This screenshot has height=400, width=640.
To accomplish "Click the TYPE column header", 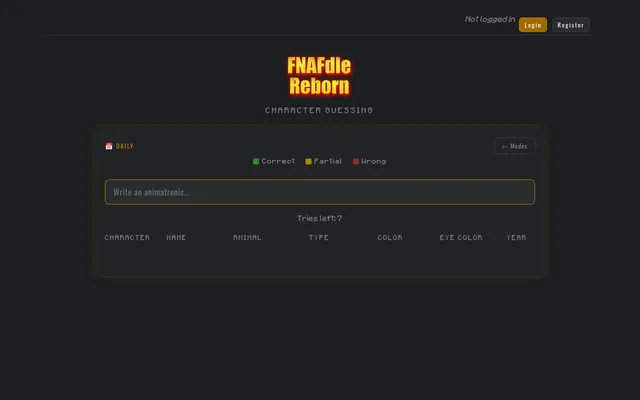I will pyautogui.click(x=319, y=238).
